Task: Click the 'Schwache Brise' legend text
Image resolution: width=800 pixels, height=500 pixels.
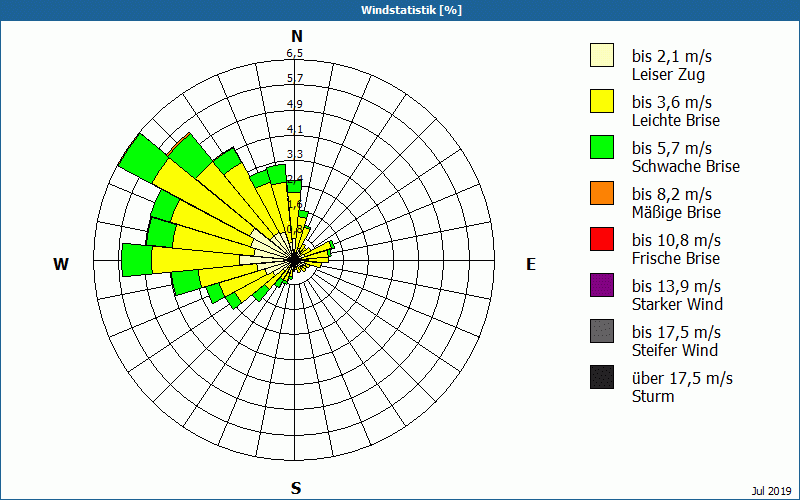Action: pos(686,166)
